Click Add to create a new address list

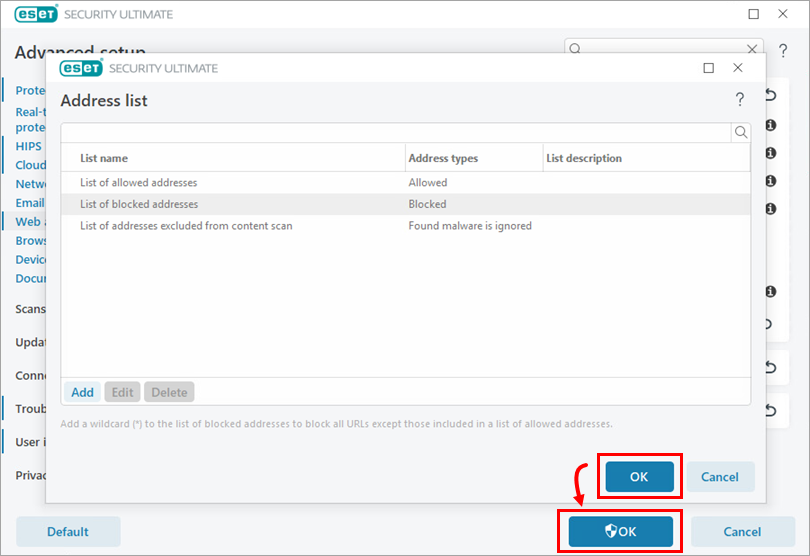[82, 392]
